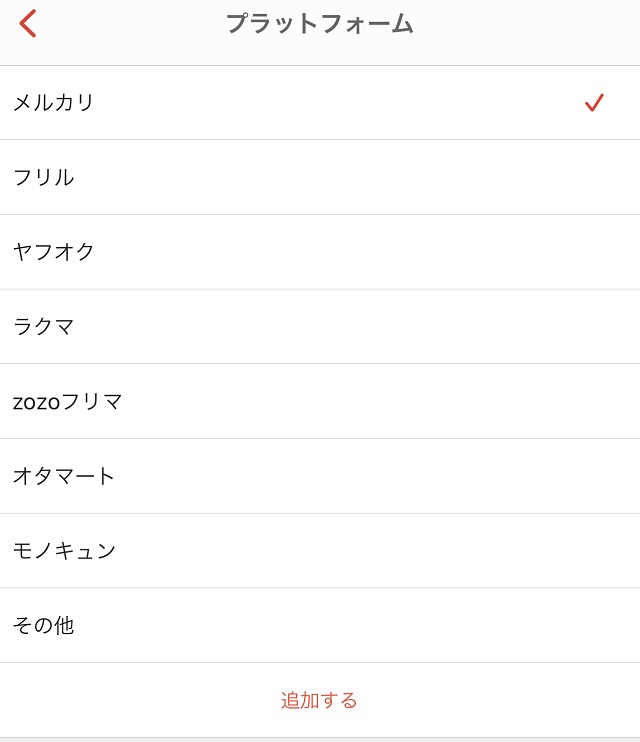
Task: Tap the モノキュン list entry
Action: (320, 551)
